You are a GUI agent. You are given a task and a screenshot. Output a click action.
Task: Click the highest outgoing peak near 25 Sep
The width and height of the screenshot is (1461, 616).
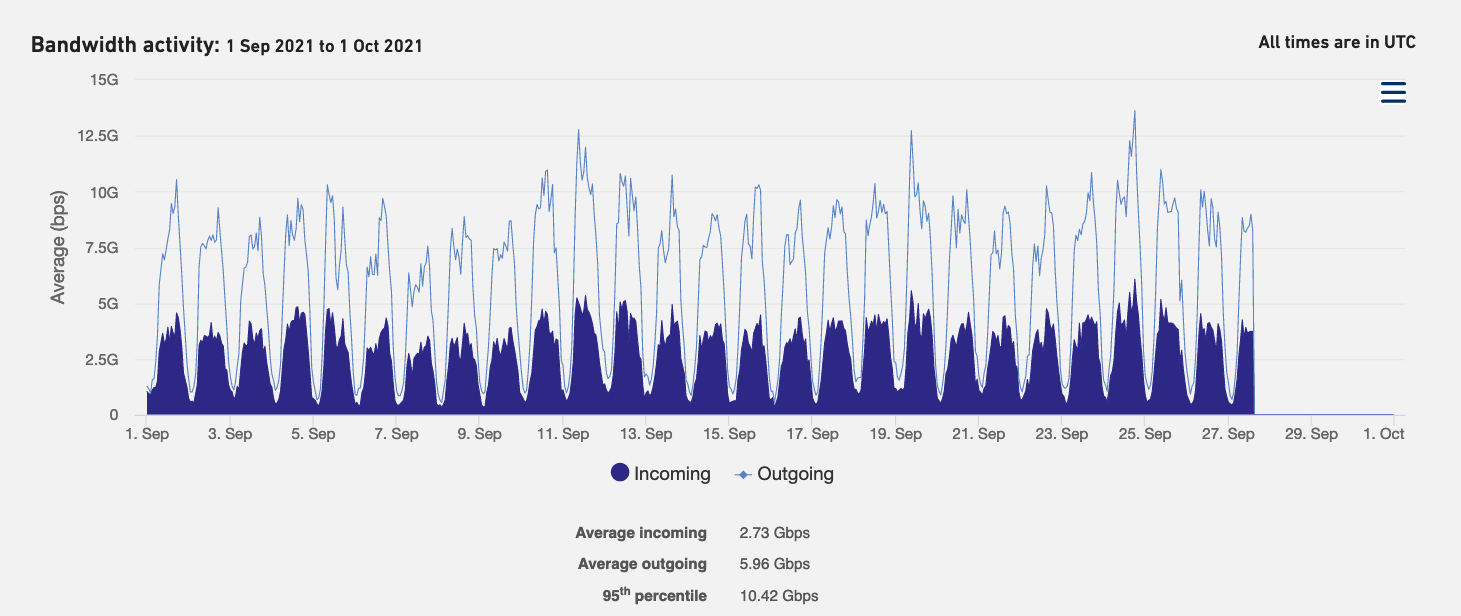pyautogui.click(x=1134, y=112)
